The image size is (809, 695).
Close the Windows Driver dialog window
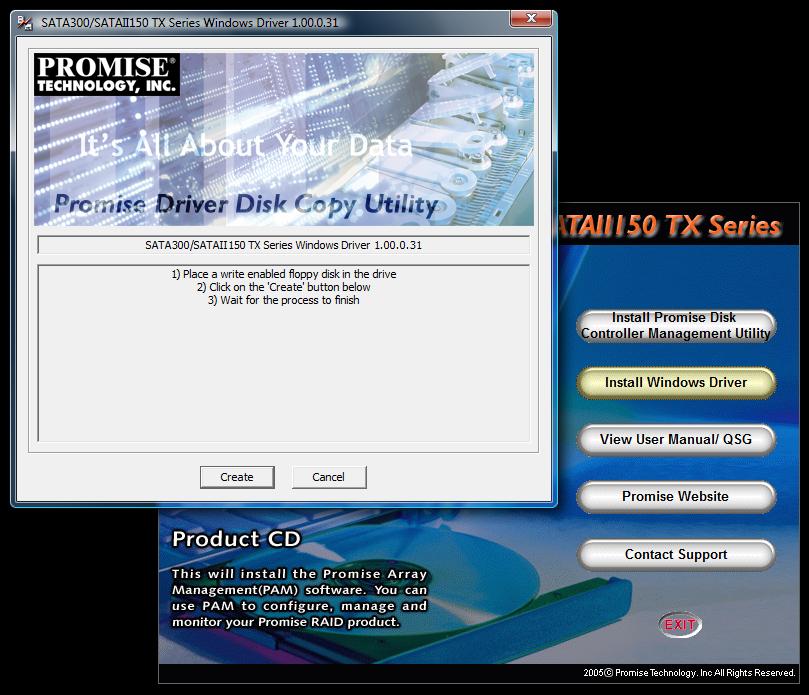tap(534, 19)
